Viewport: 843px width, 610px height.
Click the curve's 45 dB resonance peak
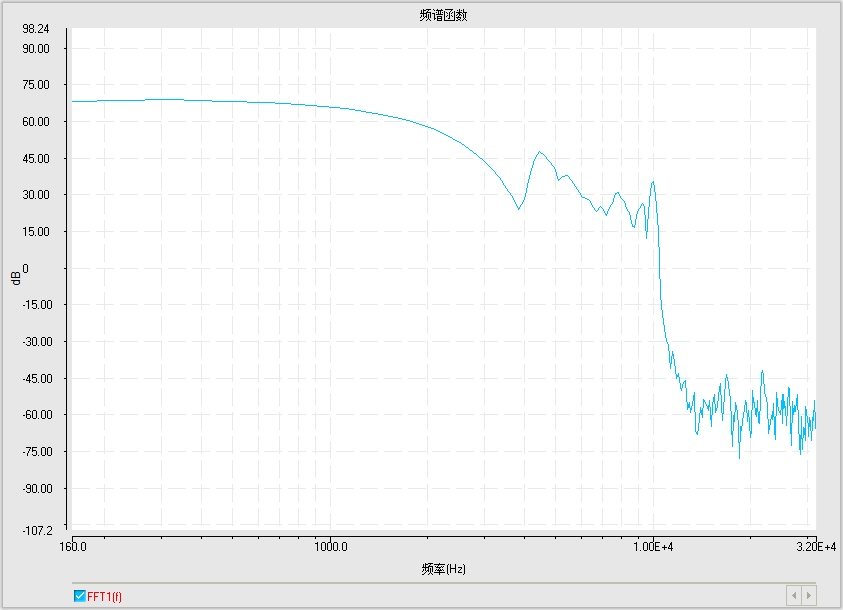(540, 152)
